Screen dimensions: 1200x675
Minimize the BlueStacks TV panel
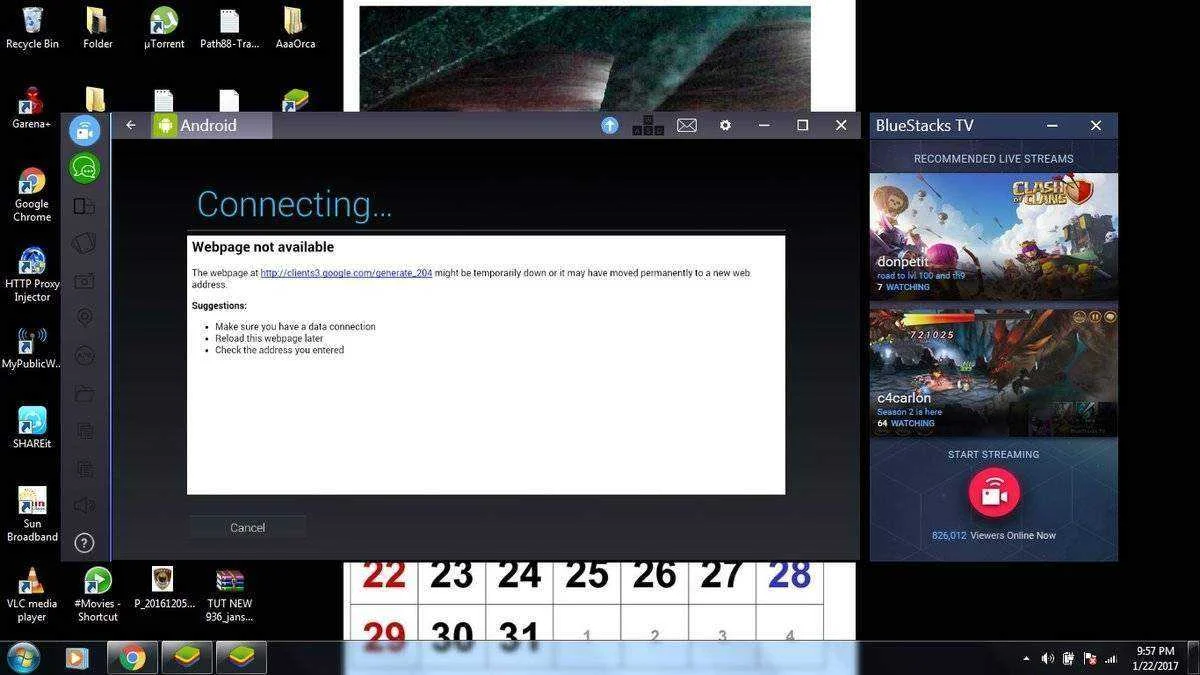pyautogui.click(x=1052, y=125)
